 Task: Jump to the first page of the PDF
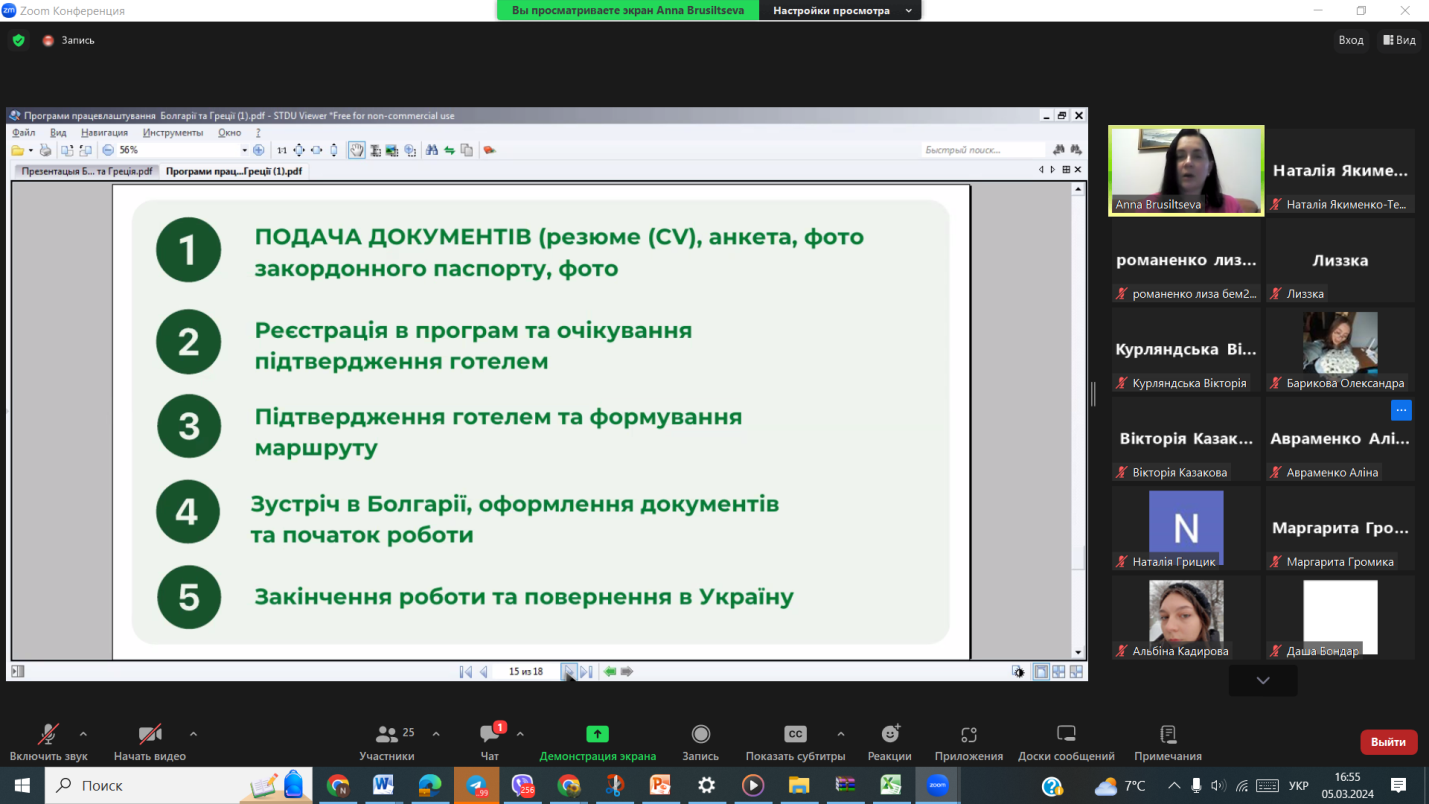pyautogui.click(x=465, y=672)
